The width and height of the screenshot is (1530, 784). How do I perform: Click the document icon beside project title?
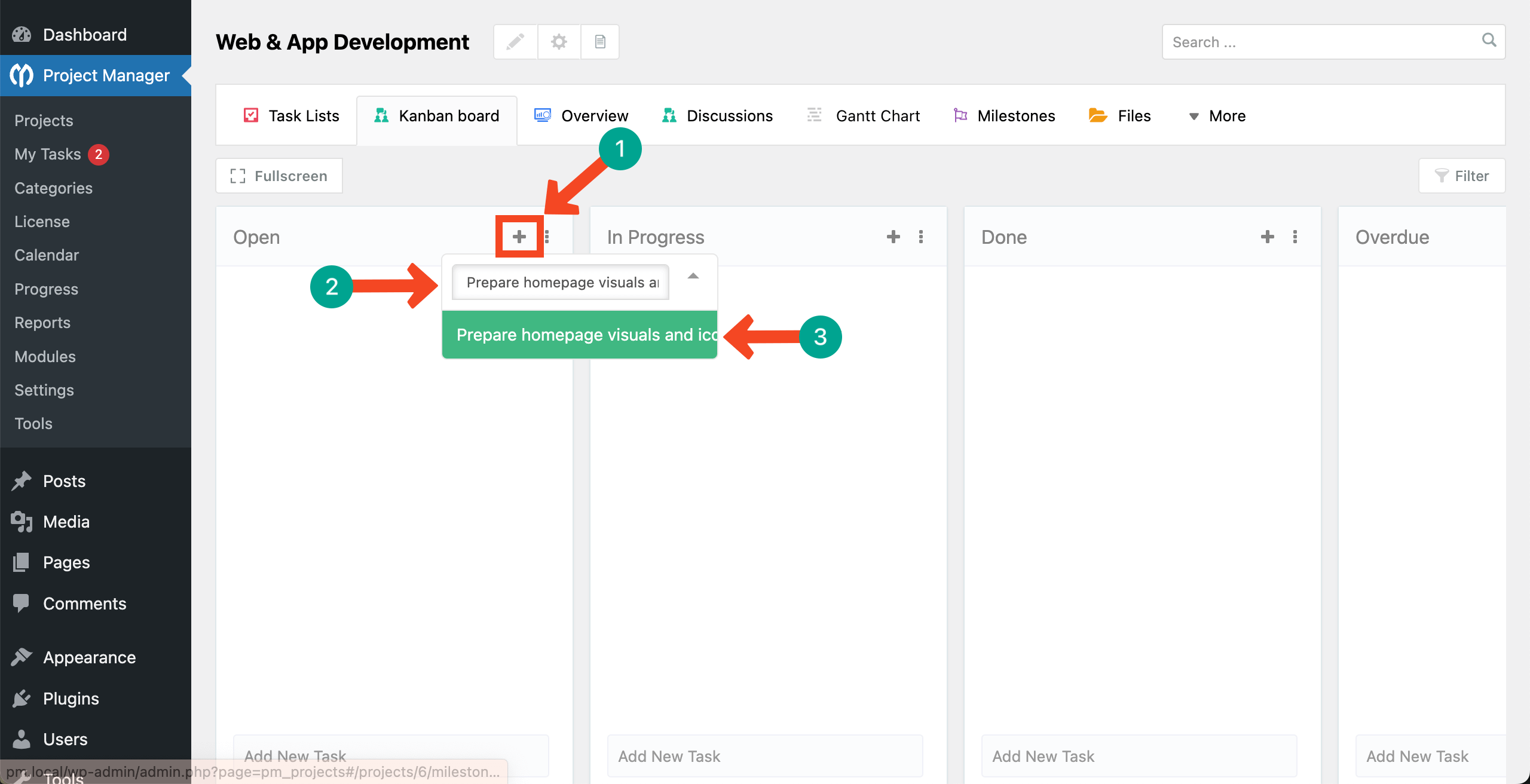click(600, 42)
